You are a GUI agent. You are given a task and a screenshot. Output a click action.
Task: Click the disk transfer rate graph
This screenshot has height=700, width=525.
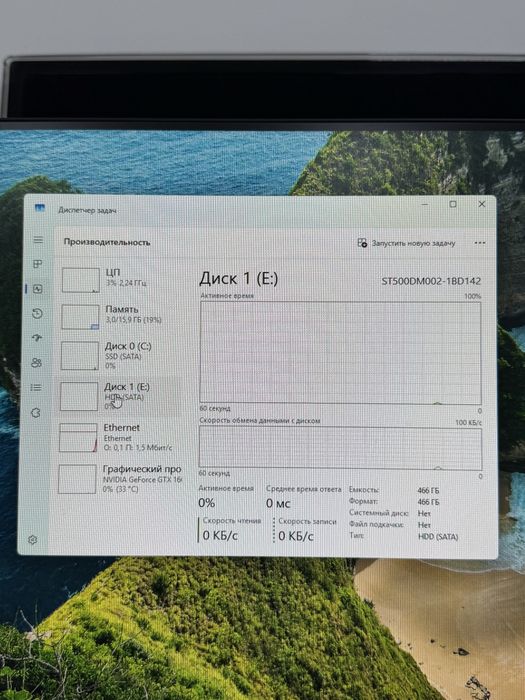(x=340, y=448)
